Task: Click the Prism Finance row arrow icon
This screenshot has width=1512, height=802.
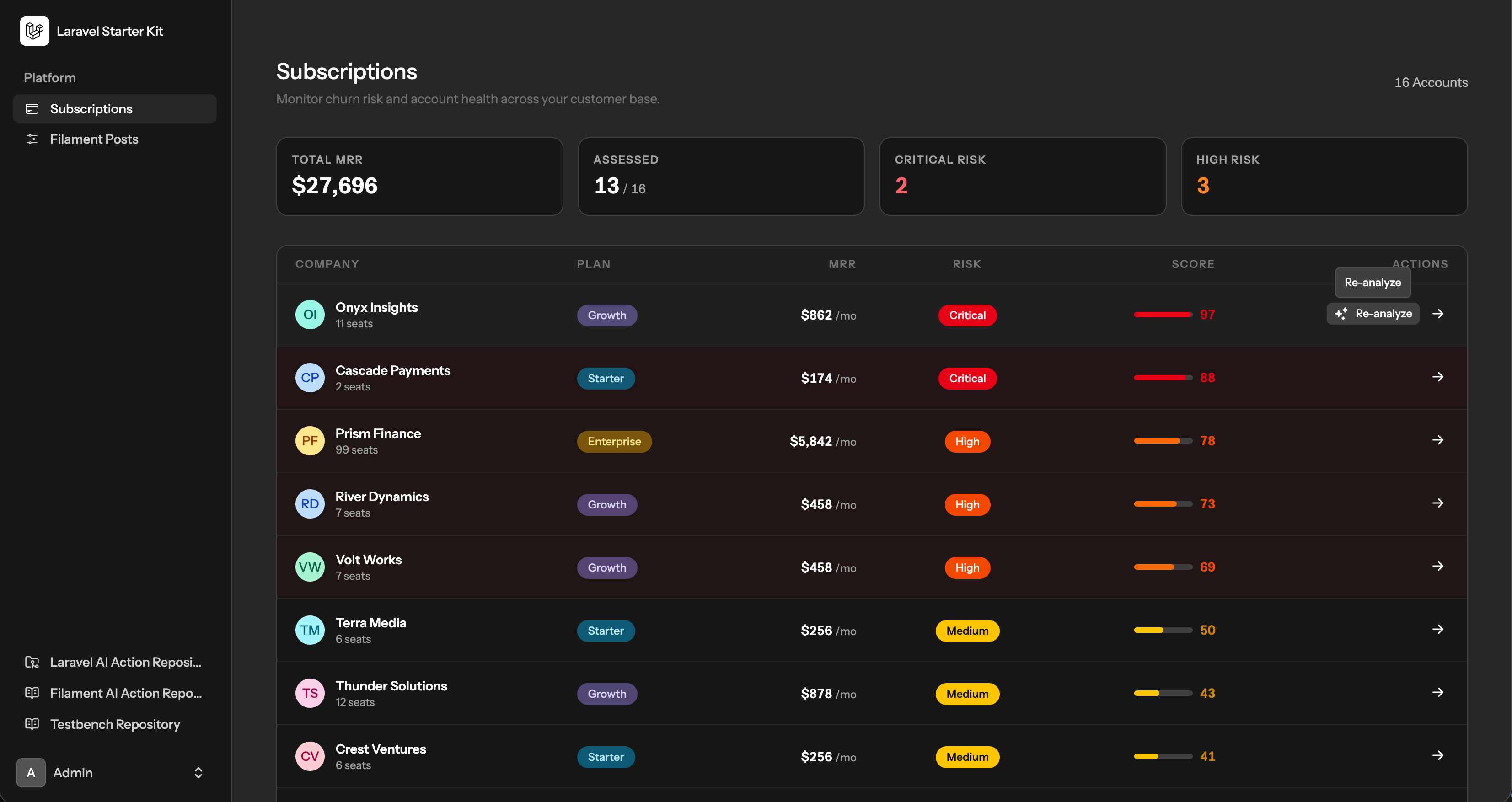Action: click(1437, 440)
